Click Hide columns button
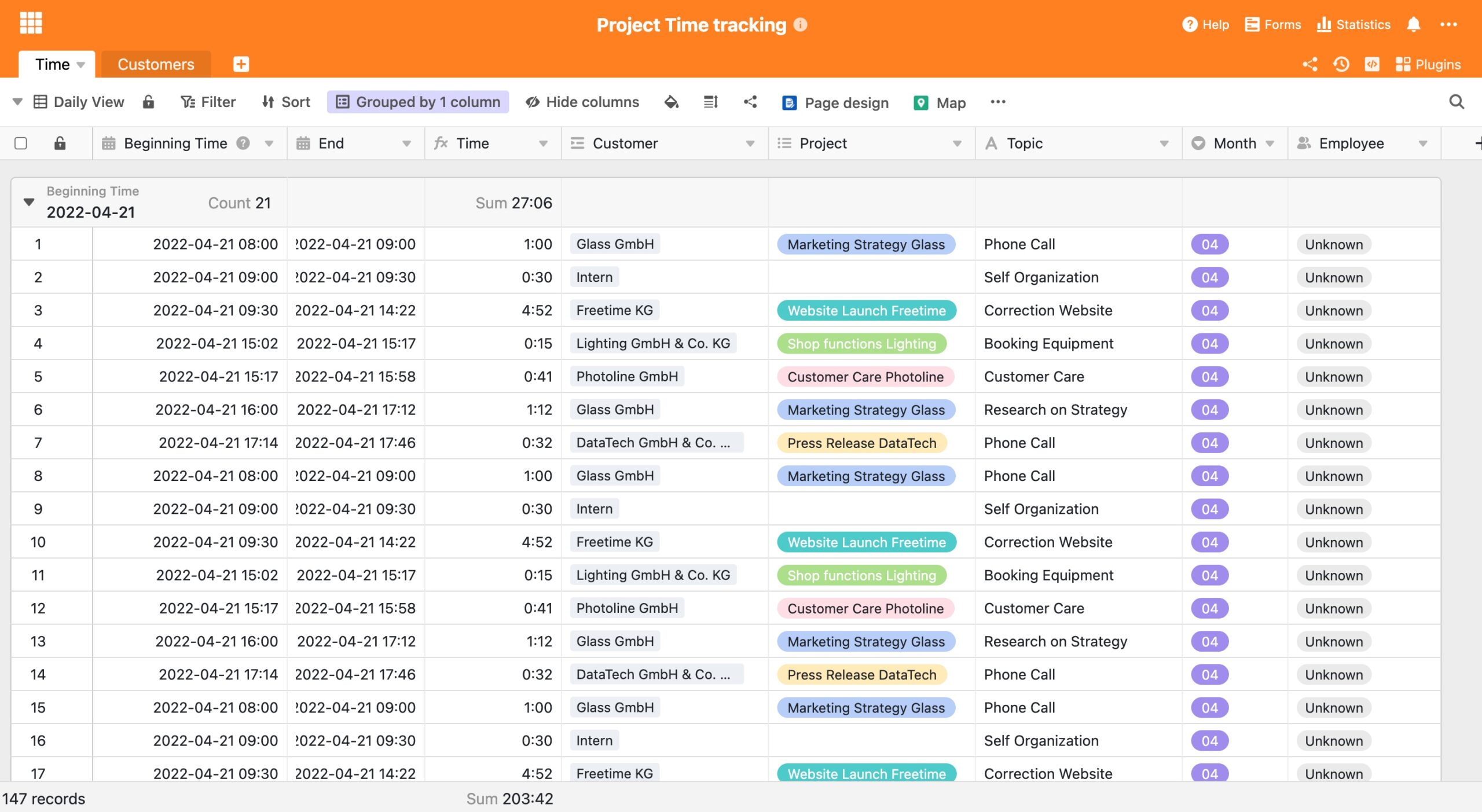 pos(582,102)
